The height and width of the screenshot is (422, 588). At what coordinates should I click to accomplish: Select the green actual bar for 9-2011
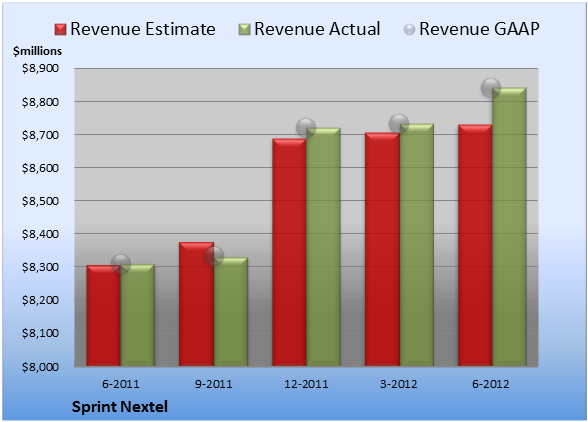[x=231, y=312]
